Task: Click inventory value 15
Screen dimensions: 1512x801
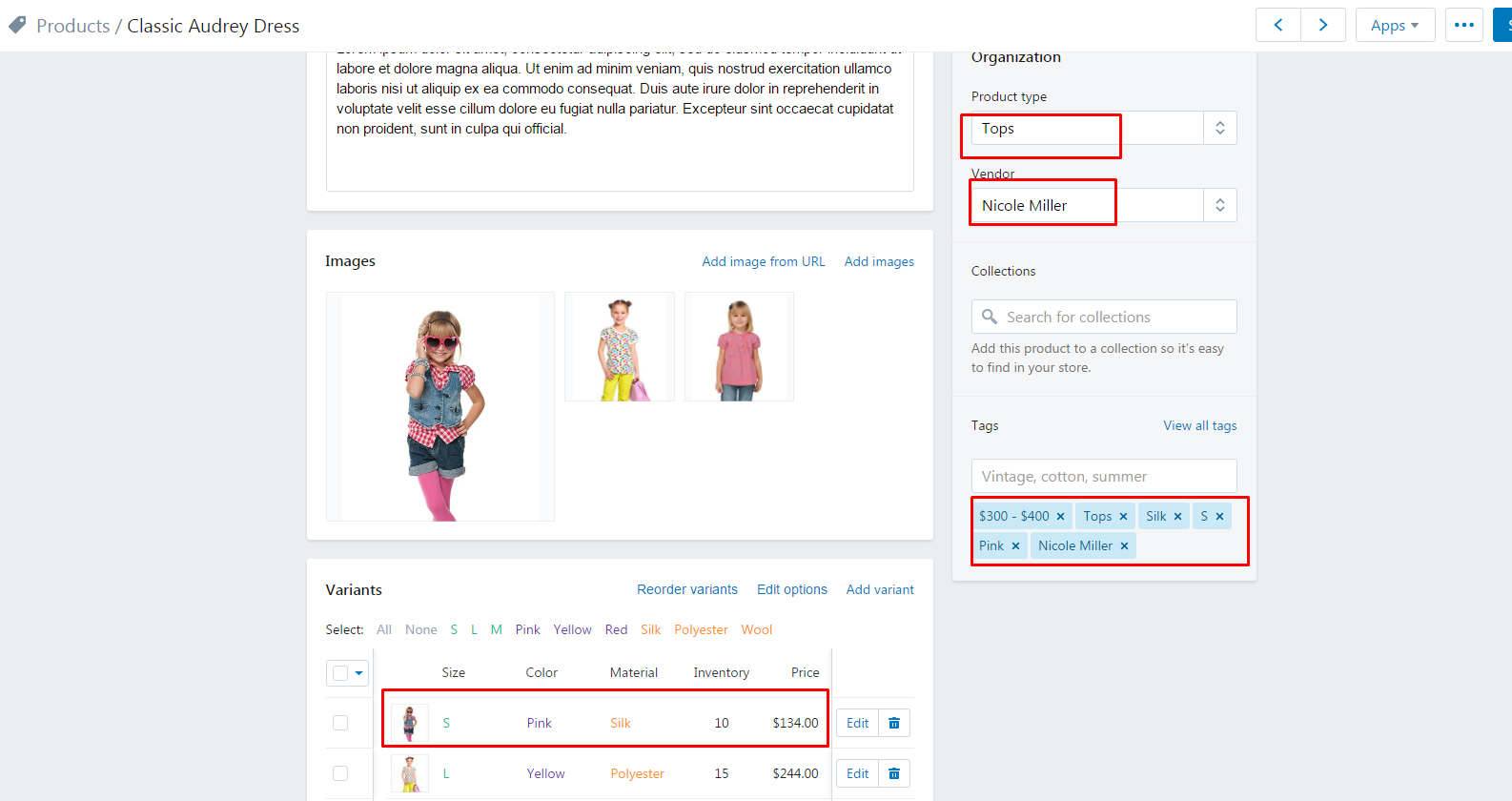Action: (722, 773)
